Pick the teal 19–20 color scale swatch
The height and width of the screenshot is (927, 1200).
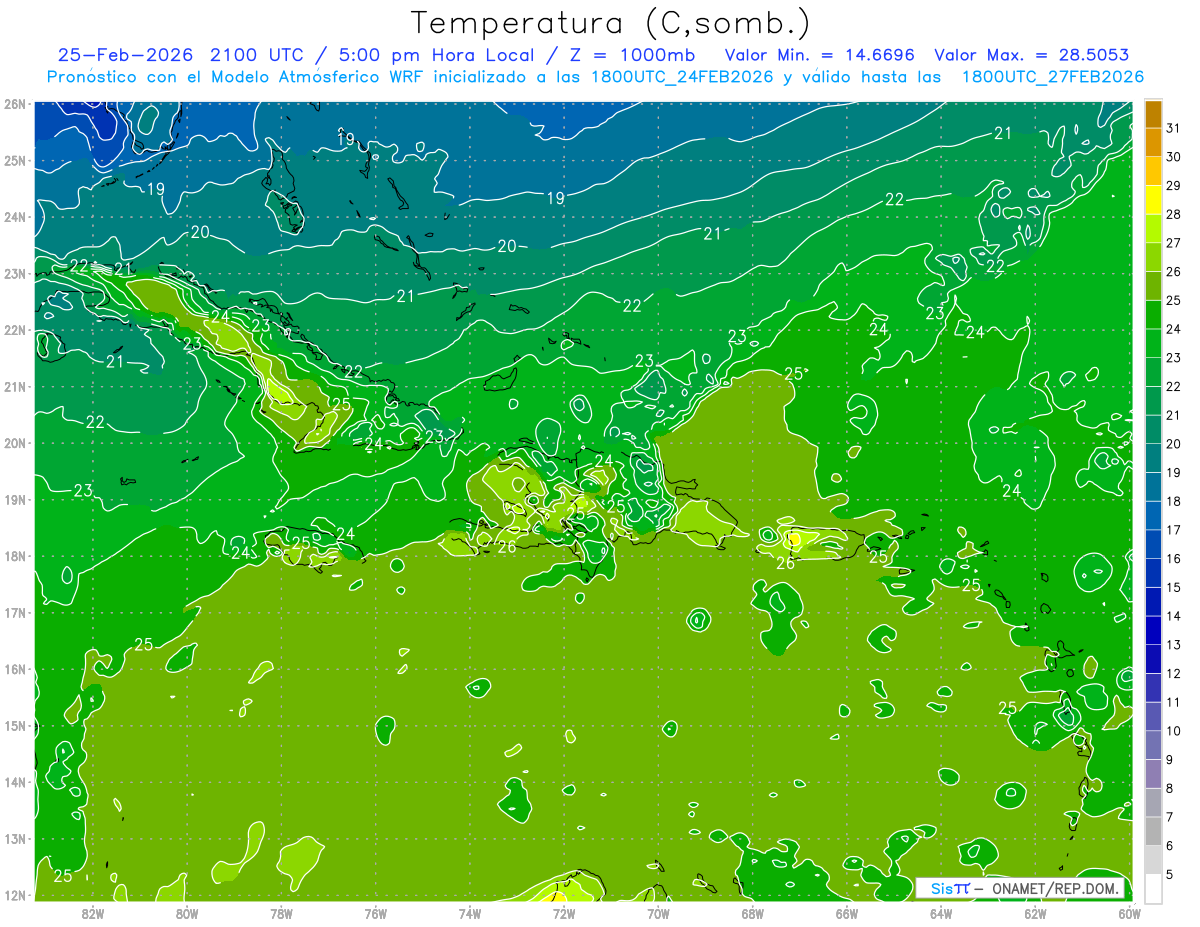[1152, 458]
